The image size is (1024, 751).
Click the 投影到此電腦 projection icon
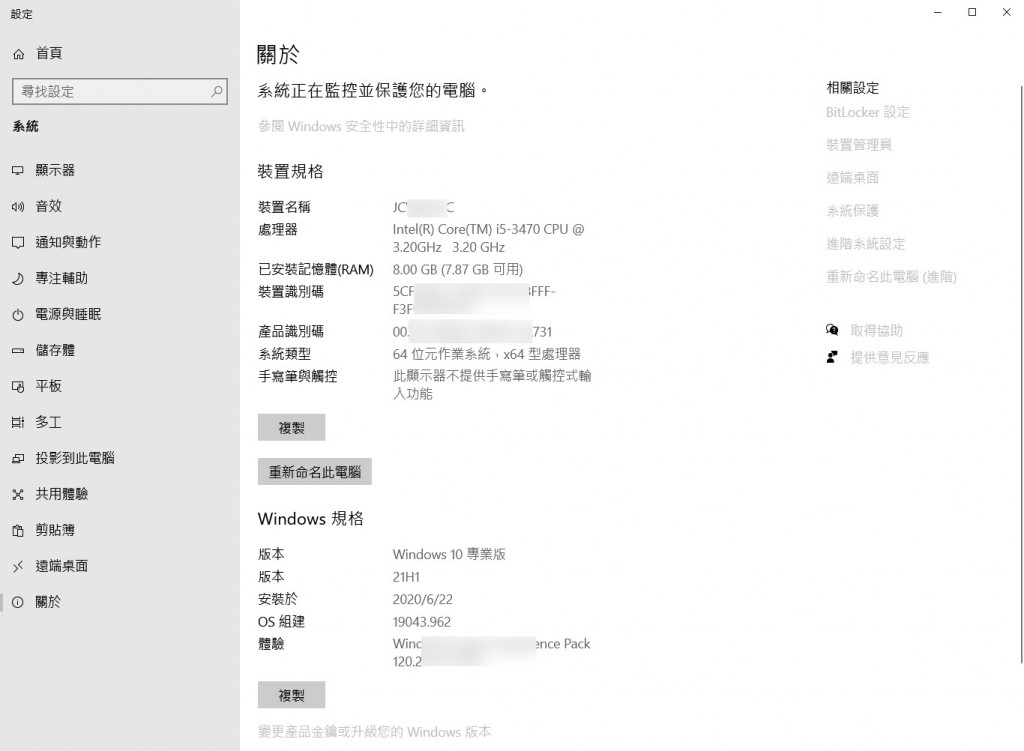18,458
